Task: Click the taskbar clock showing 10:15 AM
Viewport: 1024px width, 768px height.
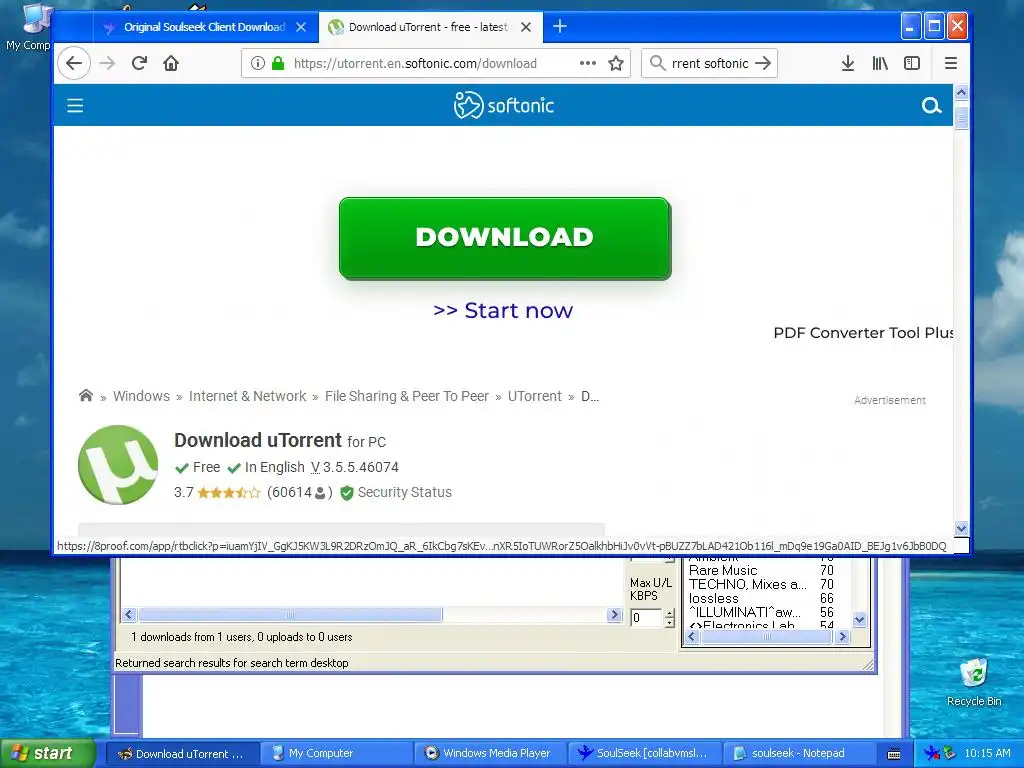Action: [x=987, y=753]
